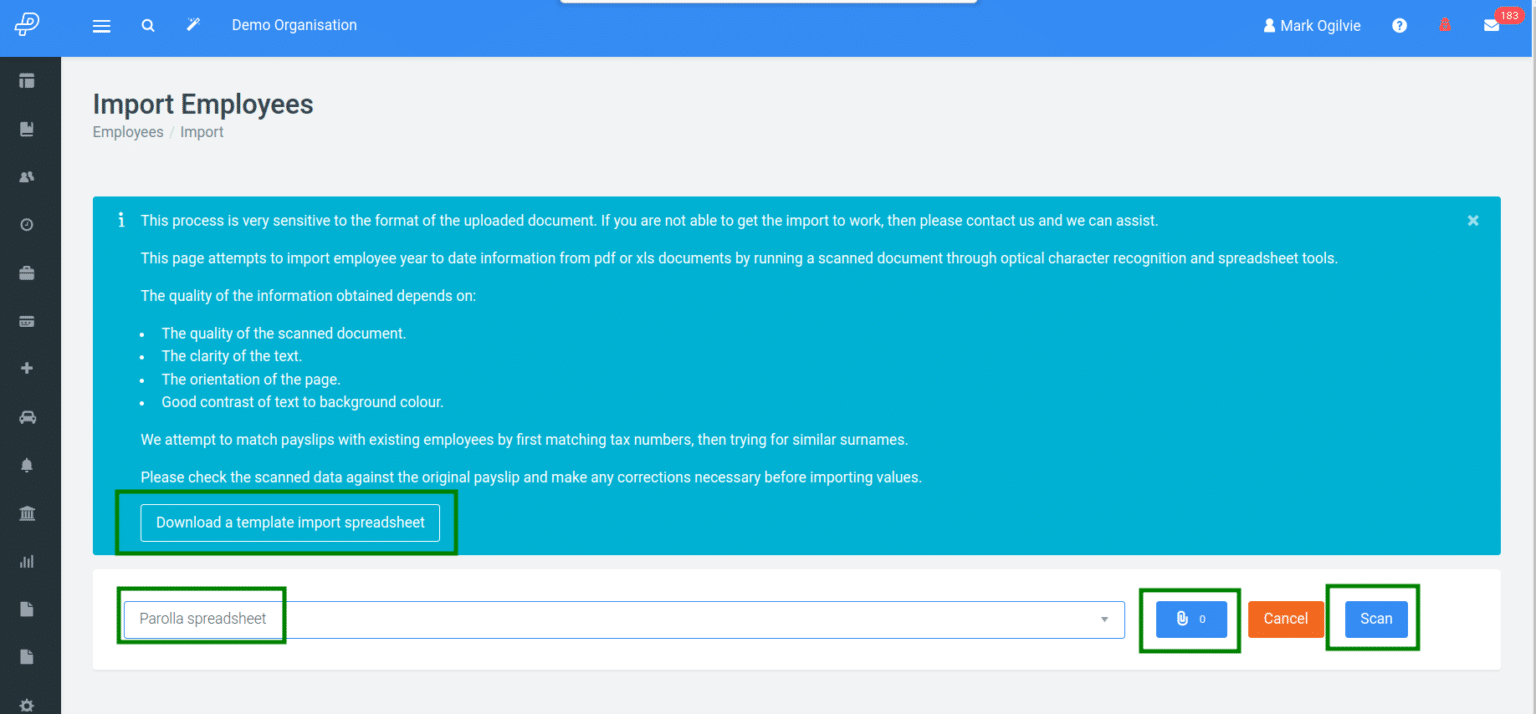Click the car icon in the sidebar
The width and height of the screenshot is (1536, 714).
pyautogui.click(x=27, y=417)
